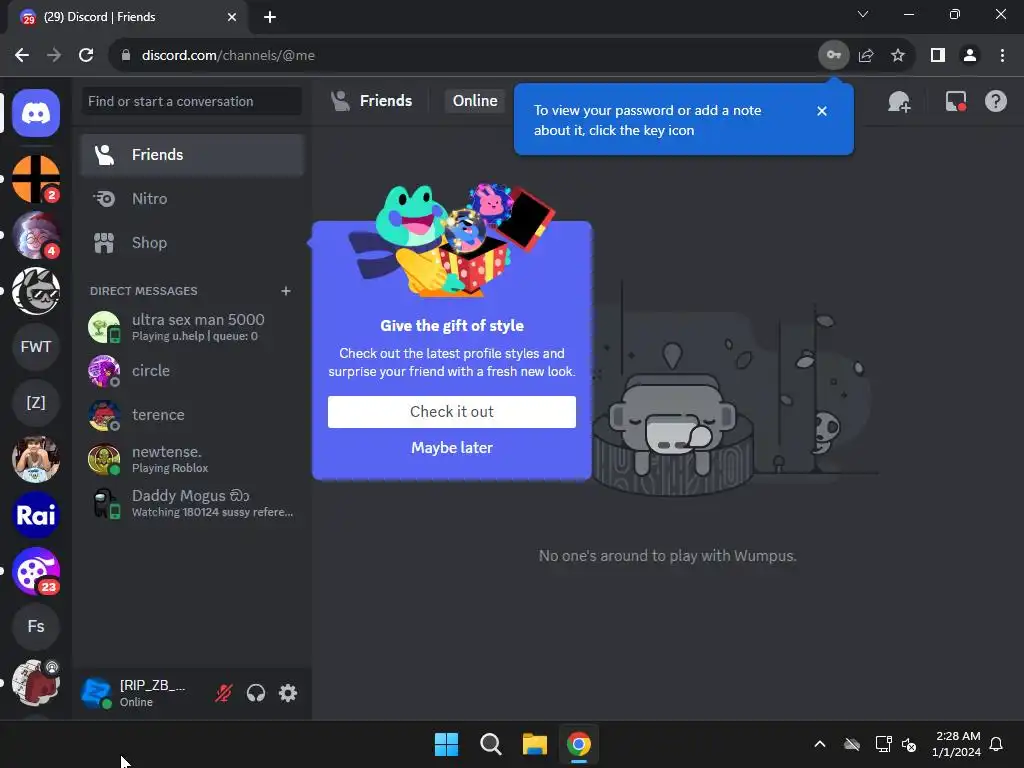Create a new DM with plus icon
Viewport: 1024px width, 768px height.
coord(285,291)
